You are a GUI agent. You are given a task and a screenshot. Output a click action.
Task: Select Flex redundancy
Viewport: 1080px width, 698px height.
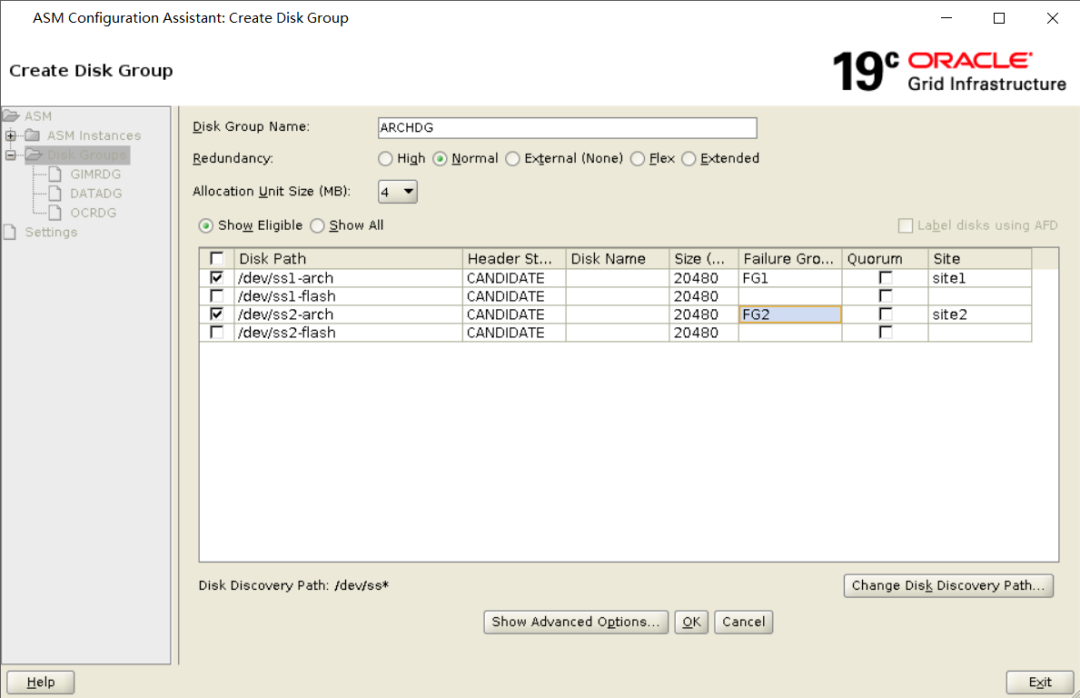pos(637,158)
